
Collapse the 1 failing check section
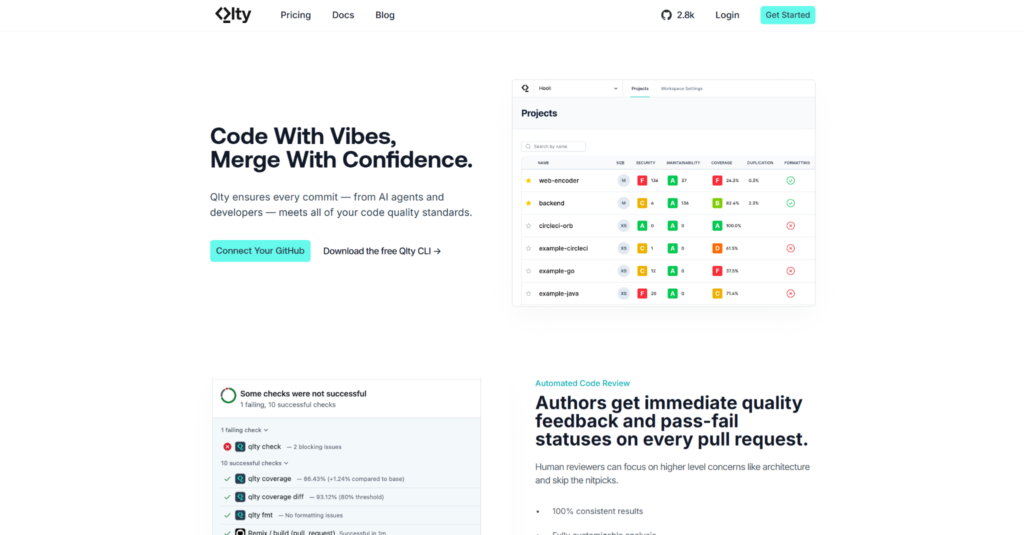pyautogui.click(x=244, y=430)
